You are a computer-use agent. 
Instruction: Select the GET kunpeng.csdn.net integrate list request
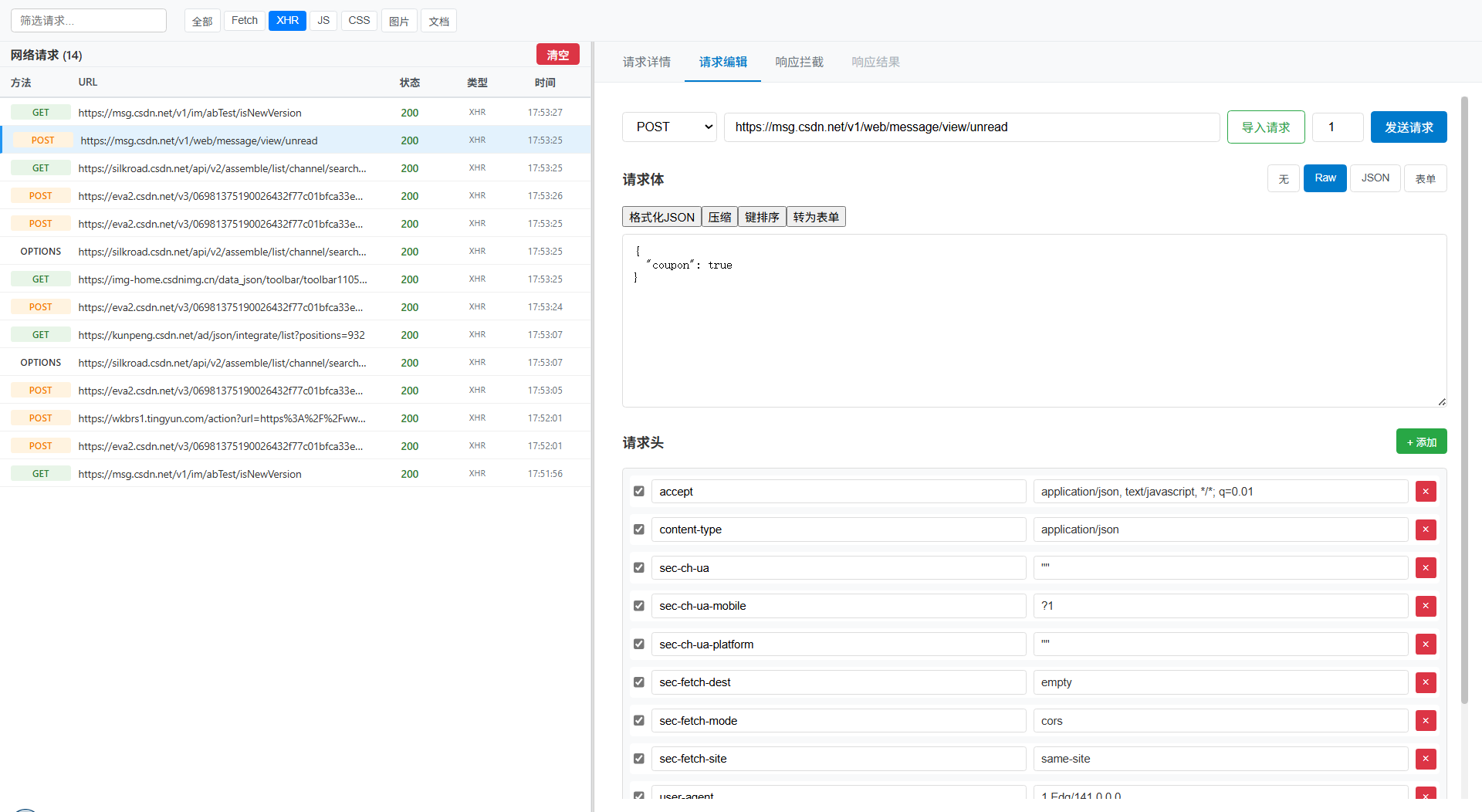tap(296, 335)
